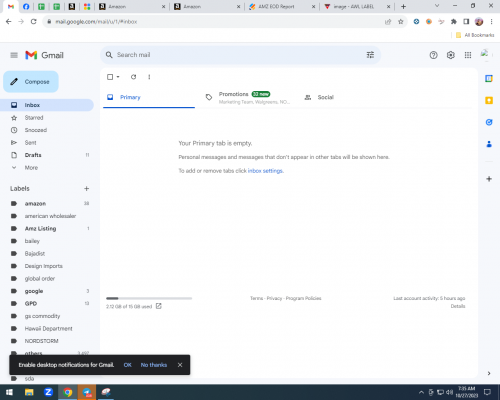Open Windows Start menu
Viewport: 500px width, 400px height.
tap(9, 392)
